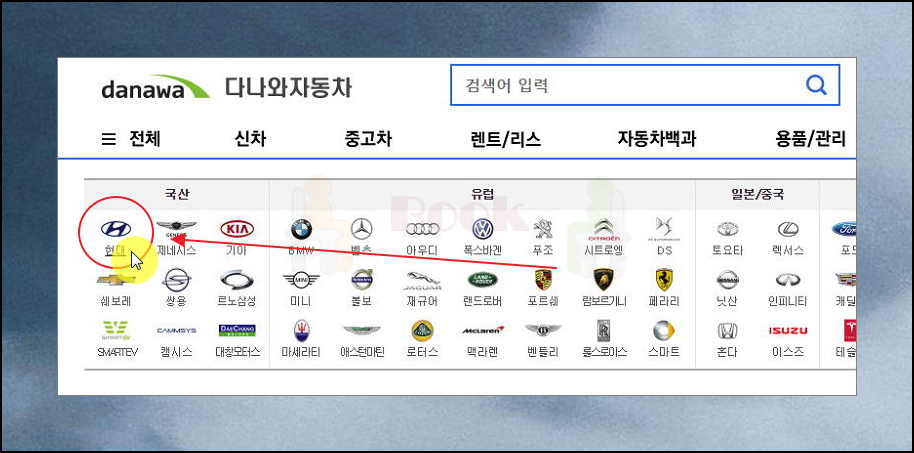This screenshot has width=914, height=453.
Task: Click the SsangYong logo
Action: pos(176,280)
